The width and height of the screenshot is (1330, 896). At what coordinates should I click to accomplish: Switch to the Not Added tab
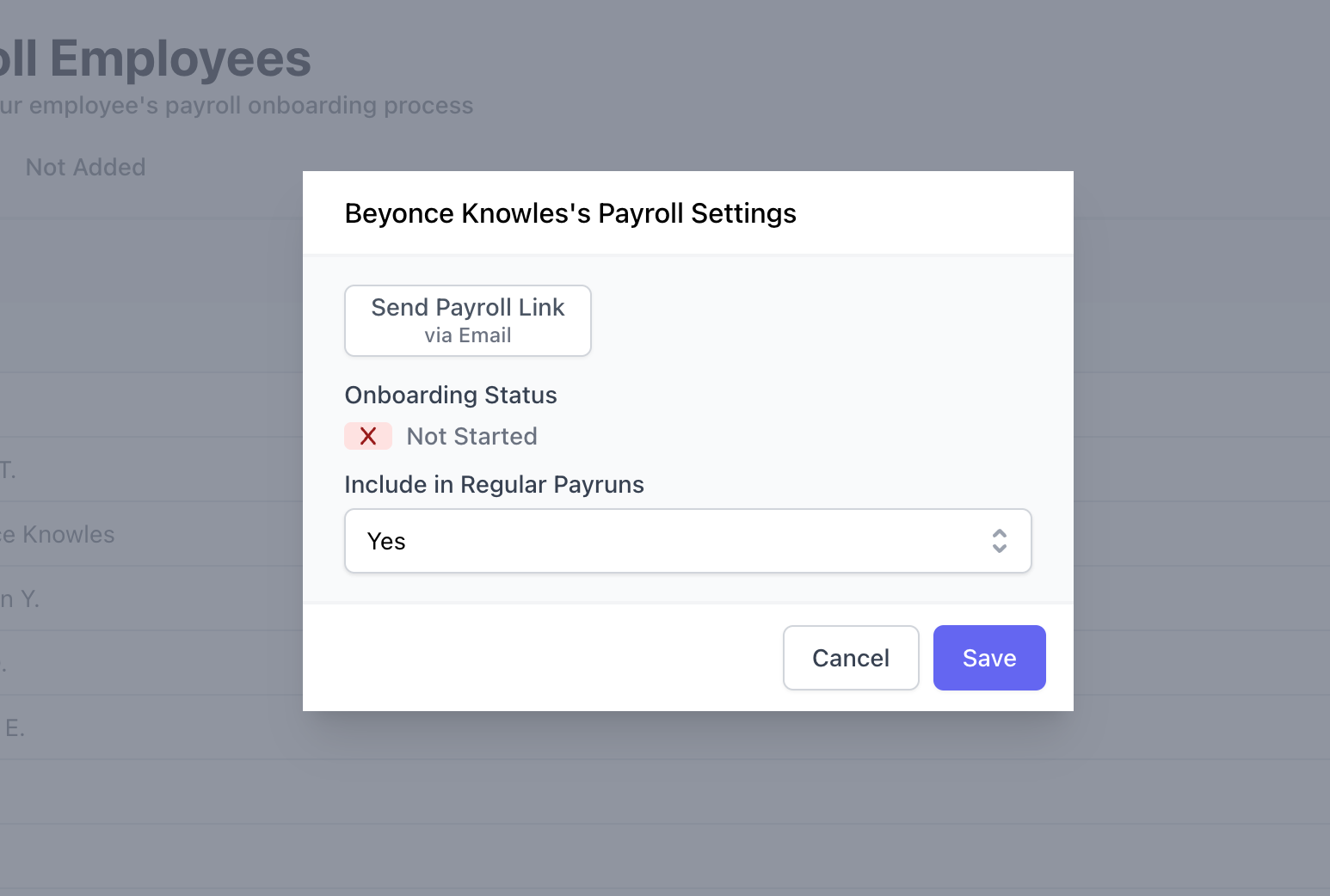tap(85, 167)
